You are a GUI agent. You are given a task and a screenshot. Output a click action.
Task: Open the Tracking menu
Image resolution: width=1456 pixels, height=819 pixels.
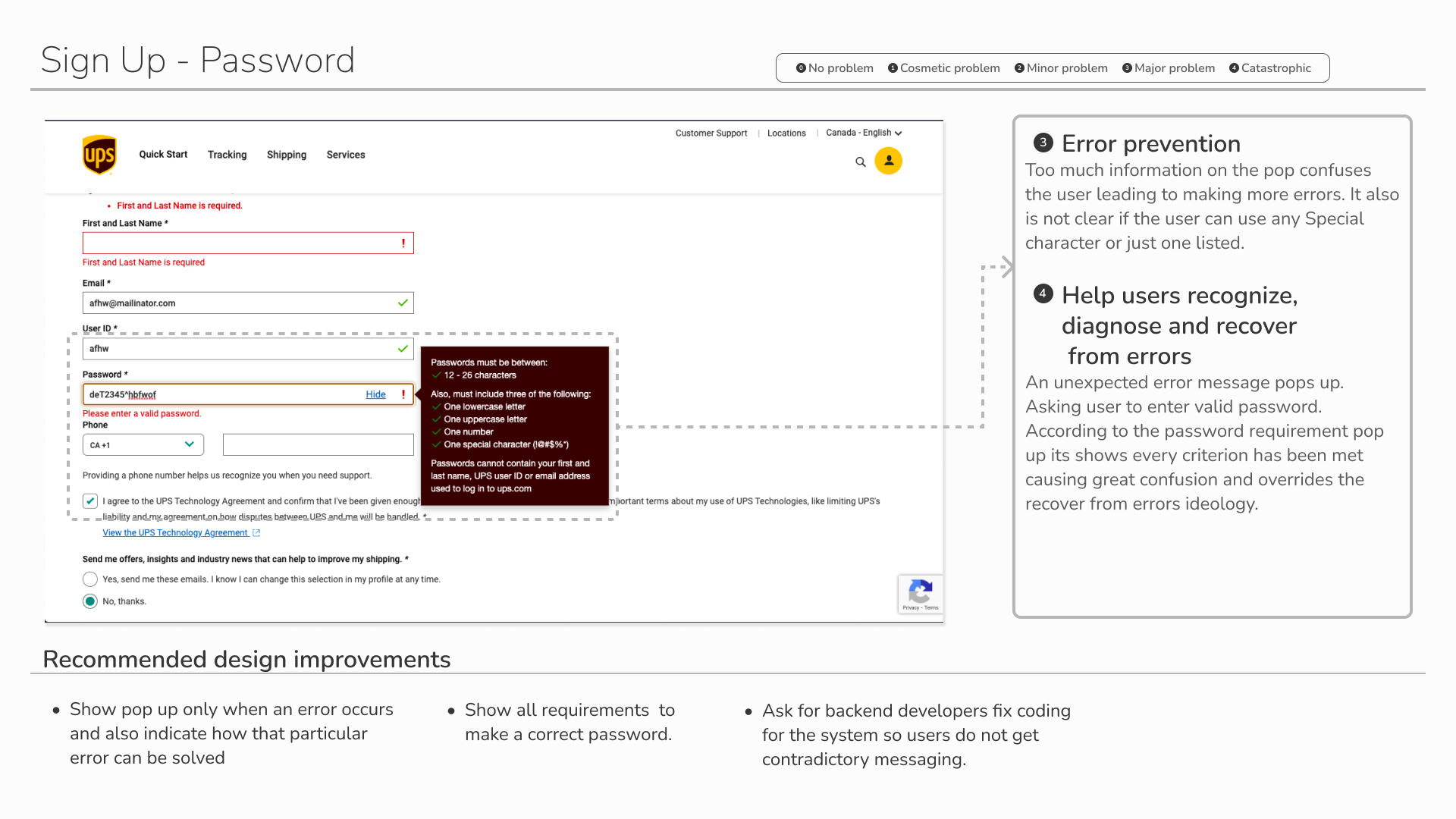click(x=227, y=155)
